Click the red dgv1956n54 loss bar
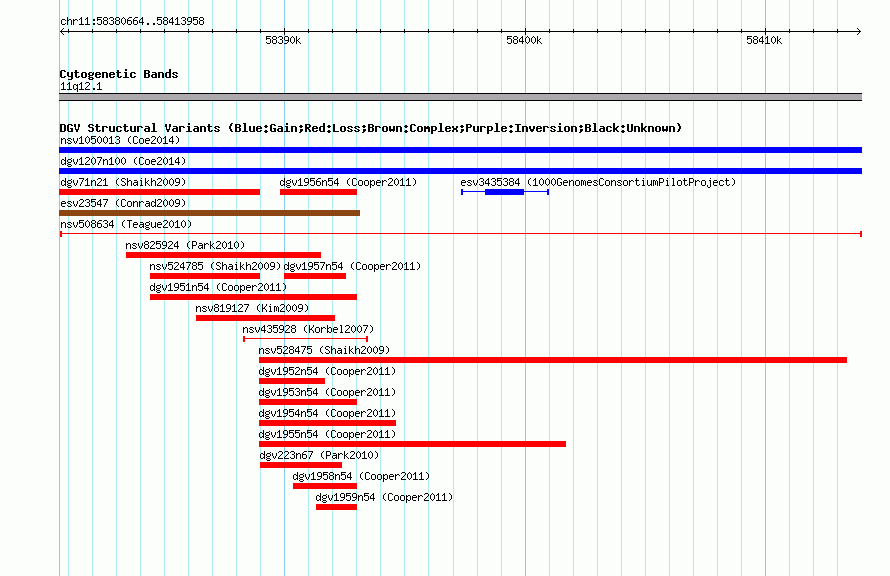The height and width of the screenshot is (576, 890). coord(318,192)
